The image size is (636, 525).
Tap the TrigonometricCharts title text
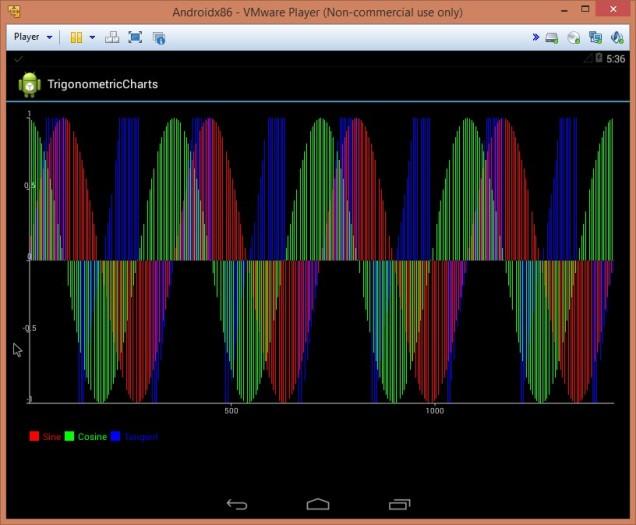pos(103,84)
